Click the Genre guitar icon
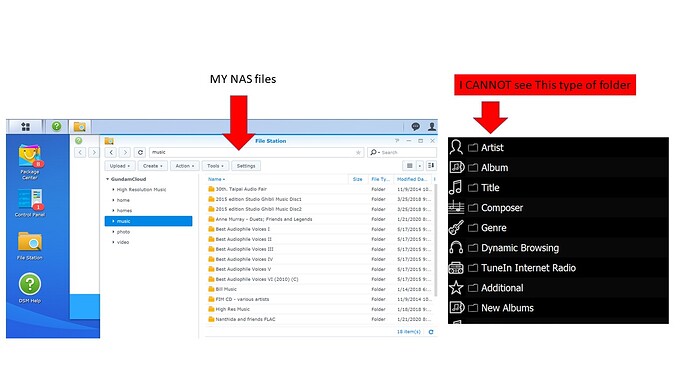The width and height of the screenshot is (690, 388). pyautogui.click(x=456, y=227)
